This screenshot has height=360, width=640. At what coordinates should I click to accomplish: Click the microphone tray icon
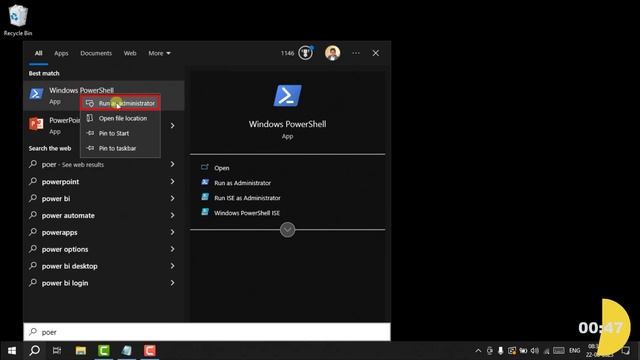(500, 351)
